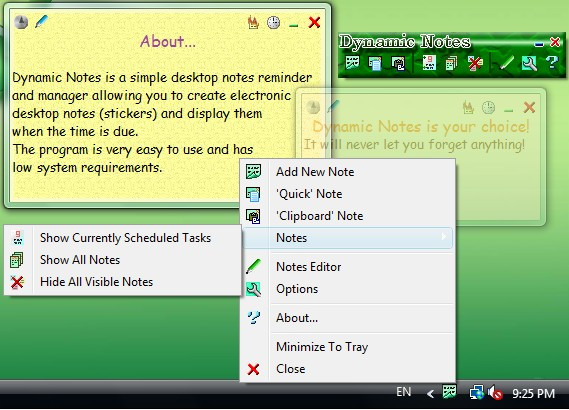This screenshot has height=410, width=569.
Task: Select Show All Notes submenu item
Action: (123, 260)
